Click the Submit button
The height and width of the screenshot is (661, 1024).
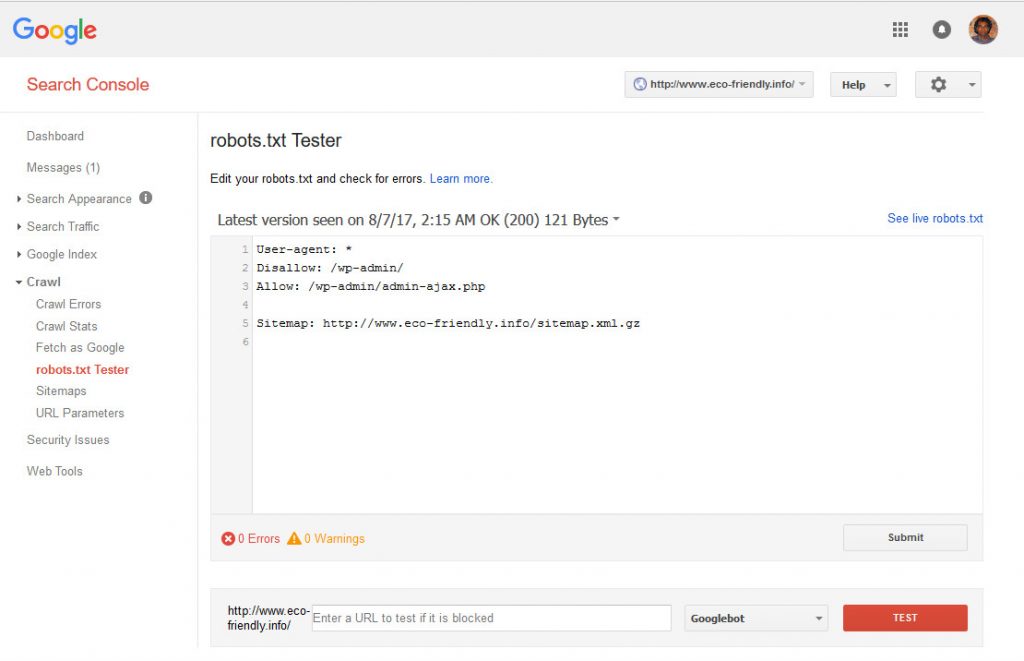pos(905,538)
